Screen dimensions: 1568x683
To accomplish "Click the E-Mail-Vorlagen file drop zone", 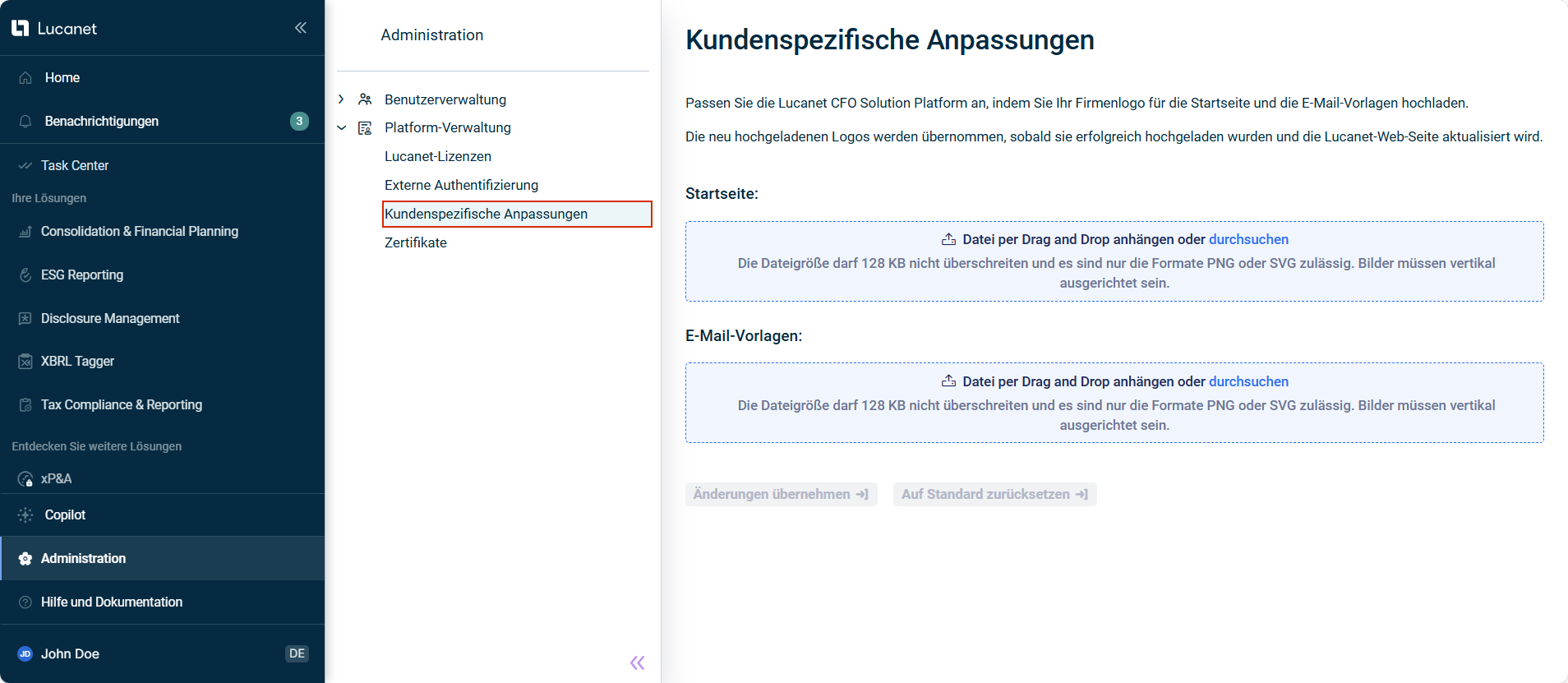I will (1114, 403).
